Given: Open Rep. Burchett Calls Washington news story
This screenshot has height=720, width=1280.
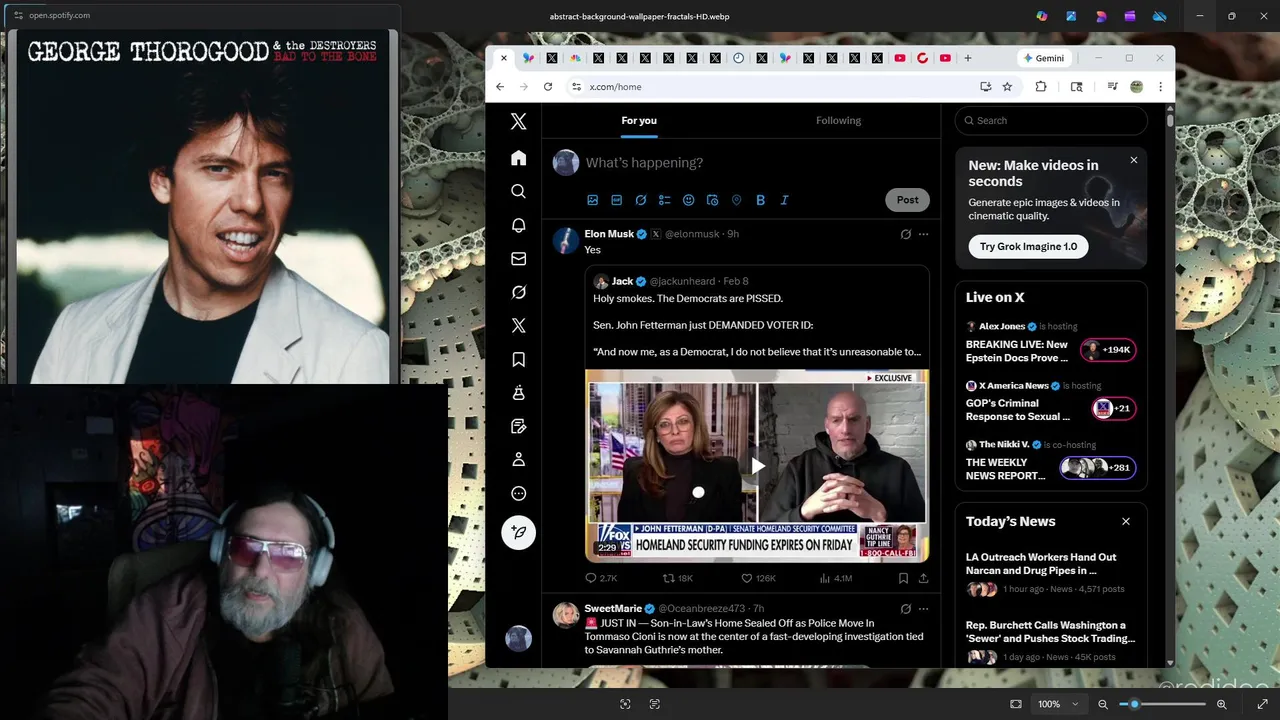Looking at the screenshot, I should click(1051, 641).
